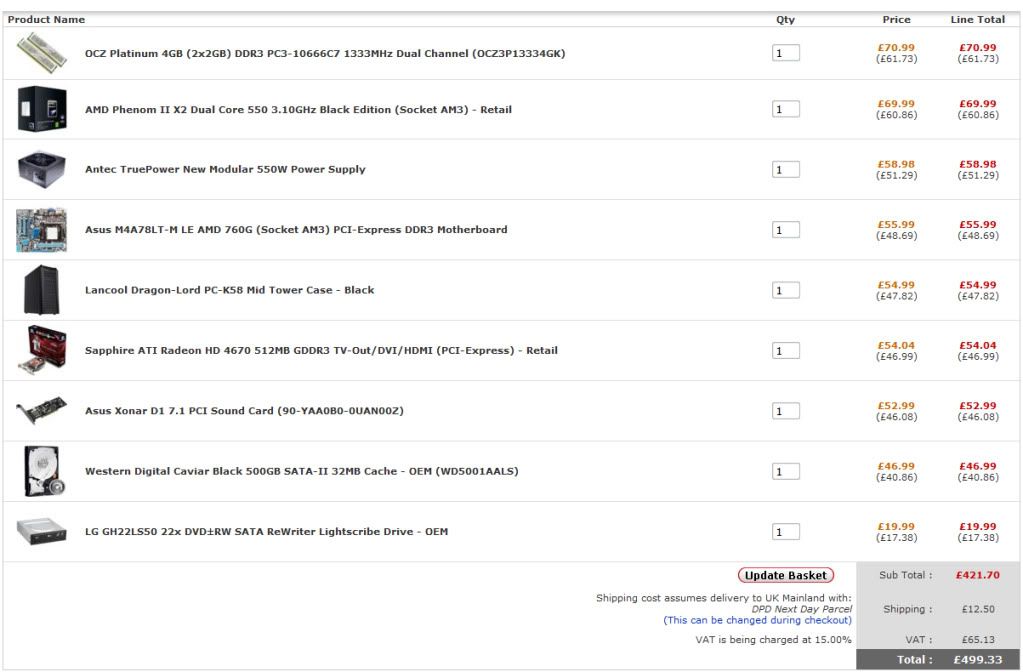1023x672 pixels.
Task: Click £69.99 in the Line Total column
Action: [978, 104]
